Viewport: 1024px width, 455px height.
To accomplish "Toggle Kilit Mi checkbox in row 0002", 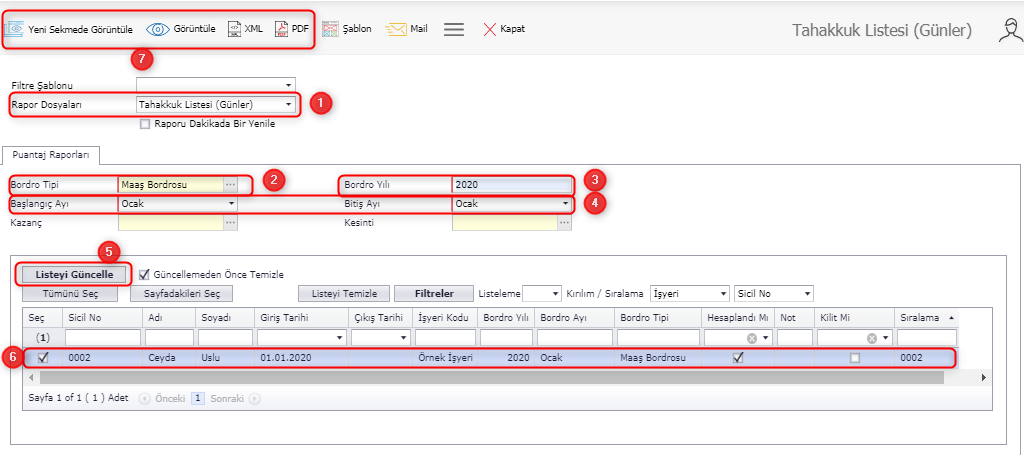I will pyautogui.click(x=855, y=357).
